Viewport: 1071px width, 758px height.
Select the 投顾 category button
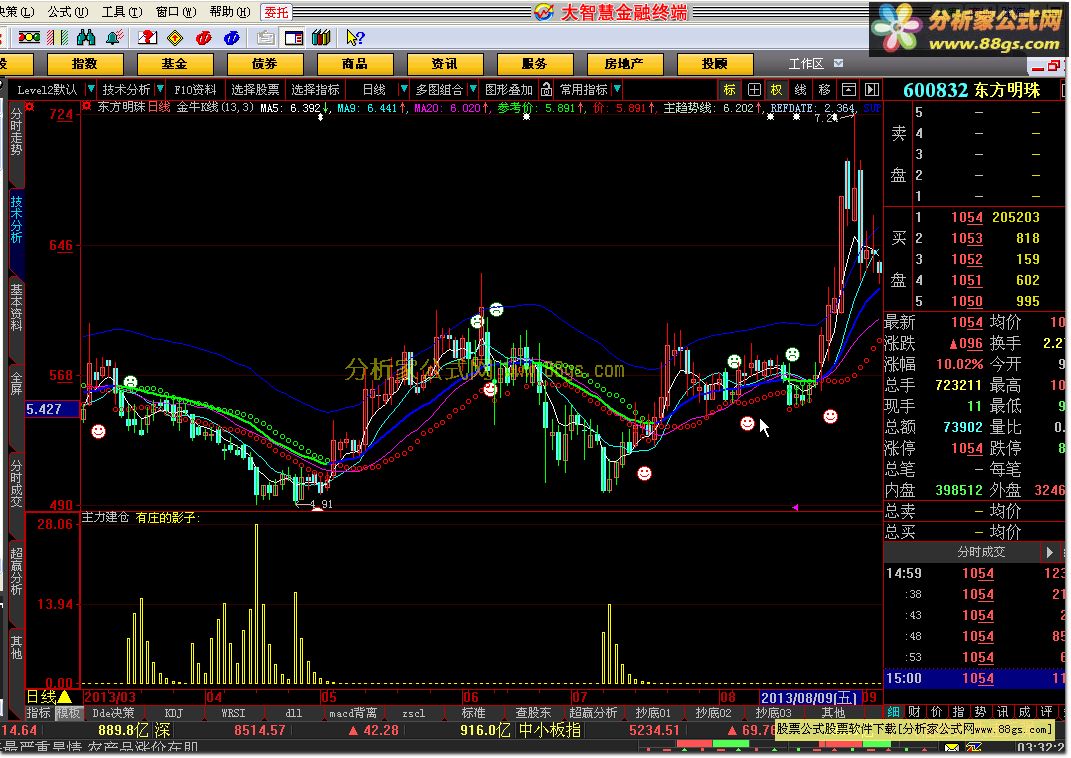(714, 64)
